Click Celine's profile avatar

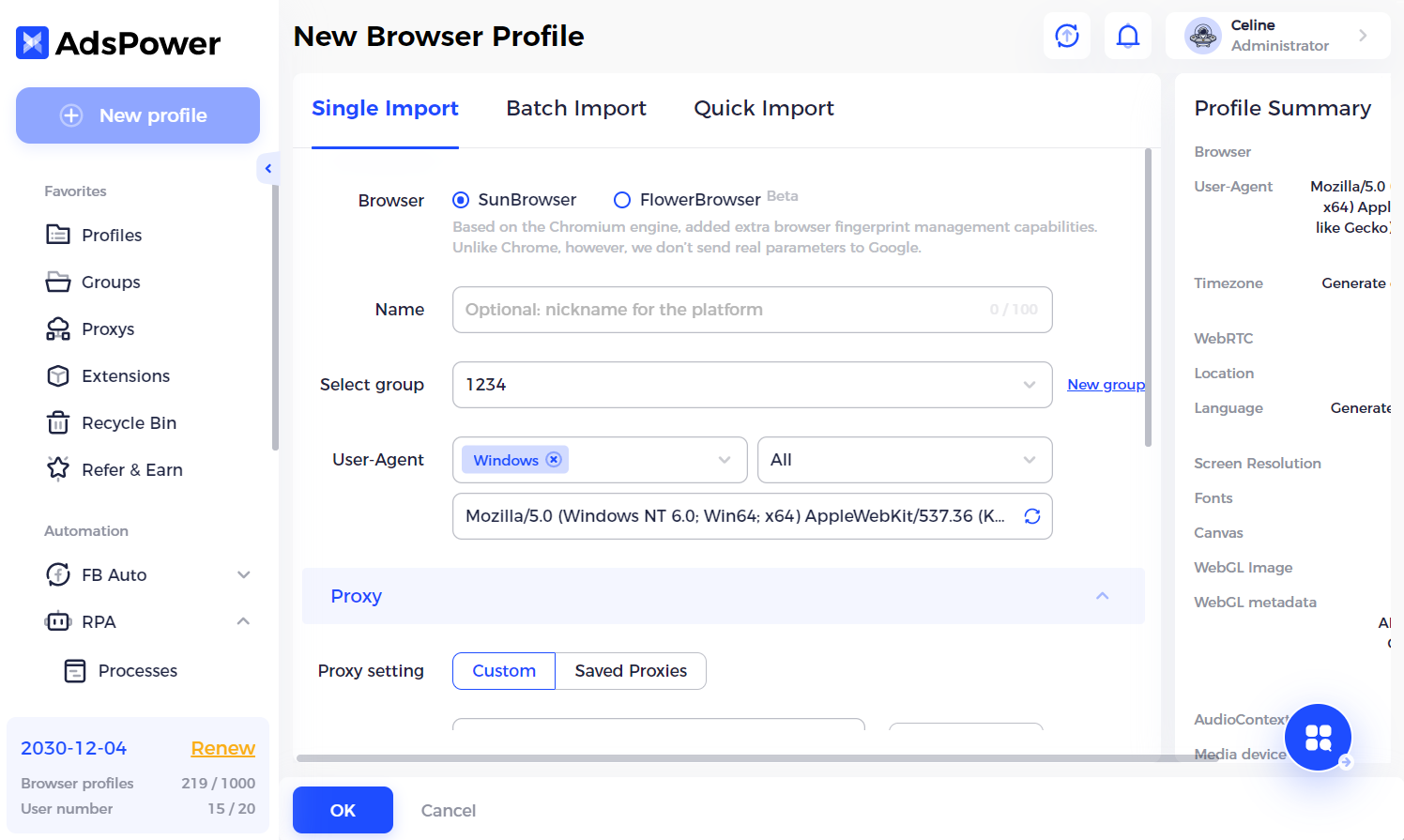(1203, 36)
